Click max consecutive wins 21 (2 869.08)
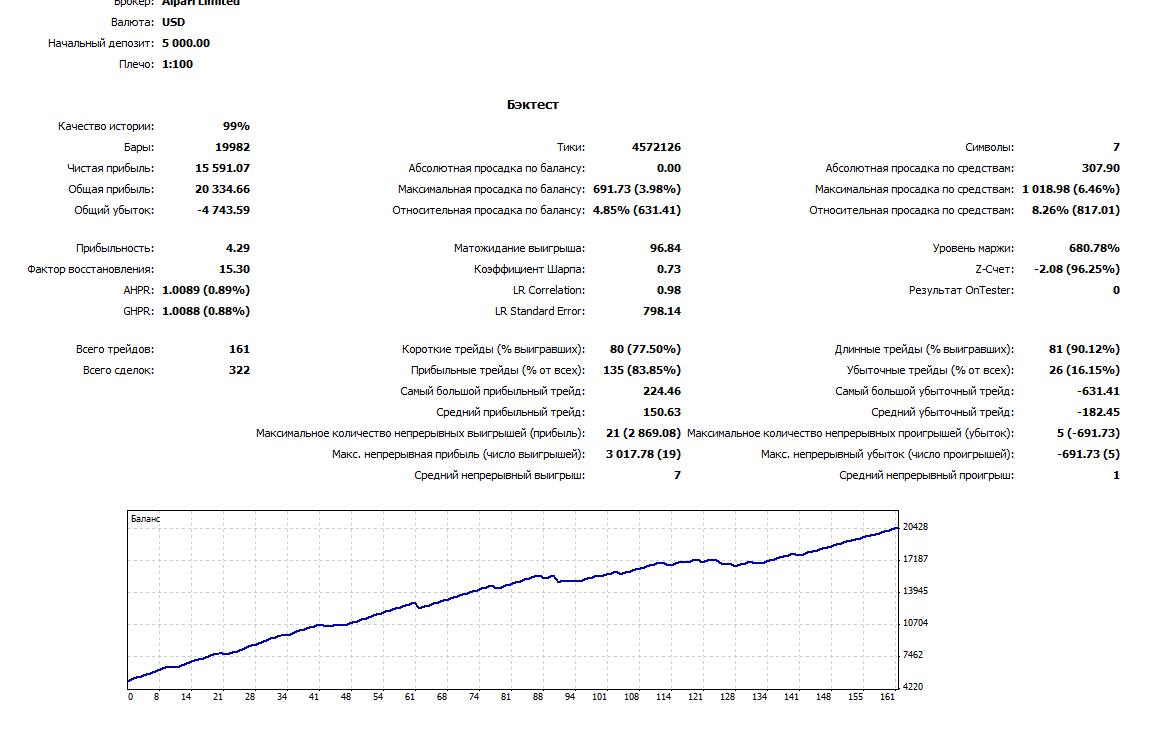Image resolution: width=1158 pixels, height=734 pixels. (x=643, y=433)
